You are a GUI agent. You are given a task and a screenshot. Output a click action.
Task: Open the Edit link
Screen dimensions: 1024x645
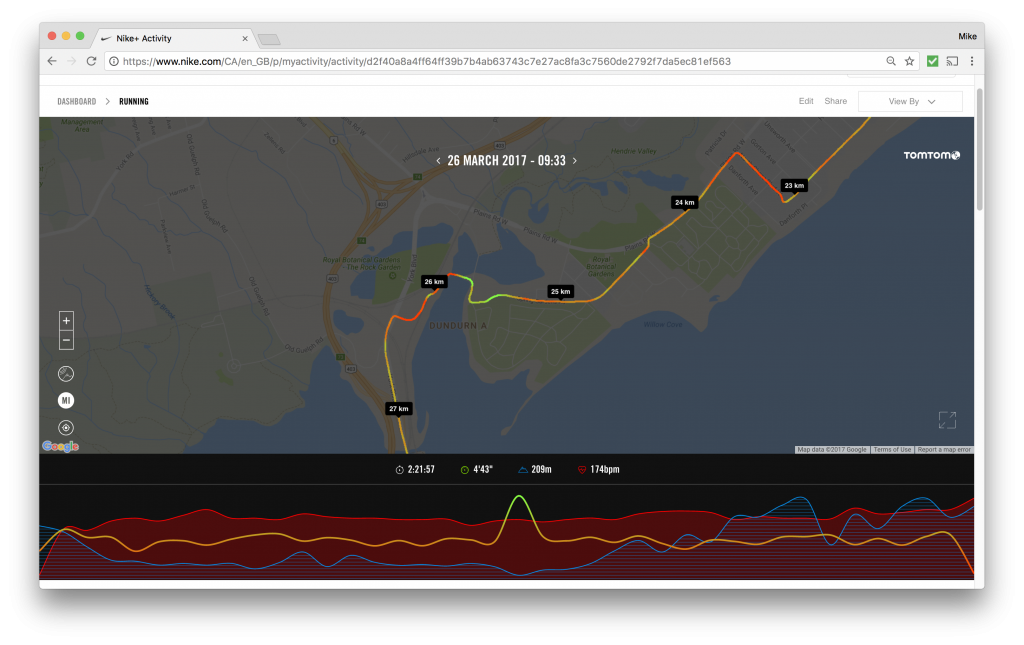pyautogui.click(x=806, y=101)
